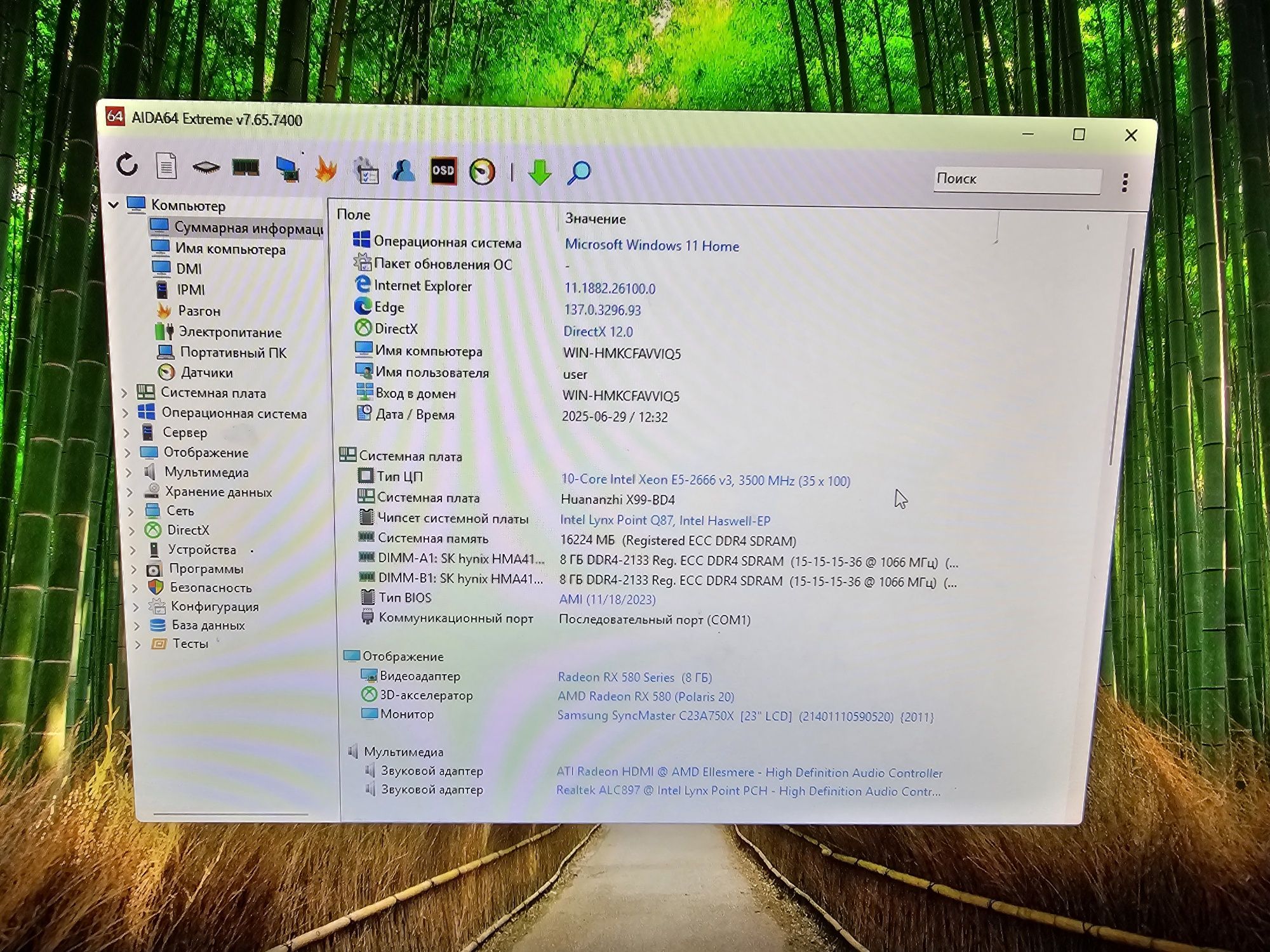The image size is (1270, 952).
Task: Click the Тип ЦП processor icon
Action: (366, 475)
